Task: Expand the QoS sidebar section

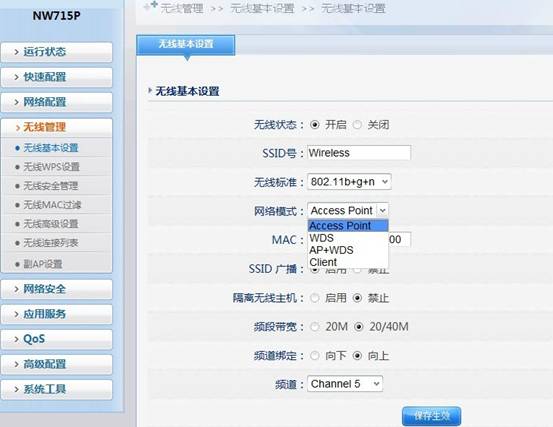Action: point(56,339)
